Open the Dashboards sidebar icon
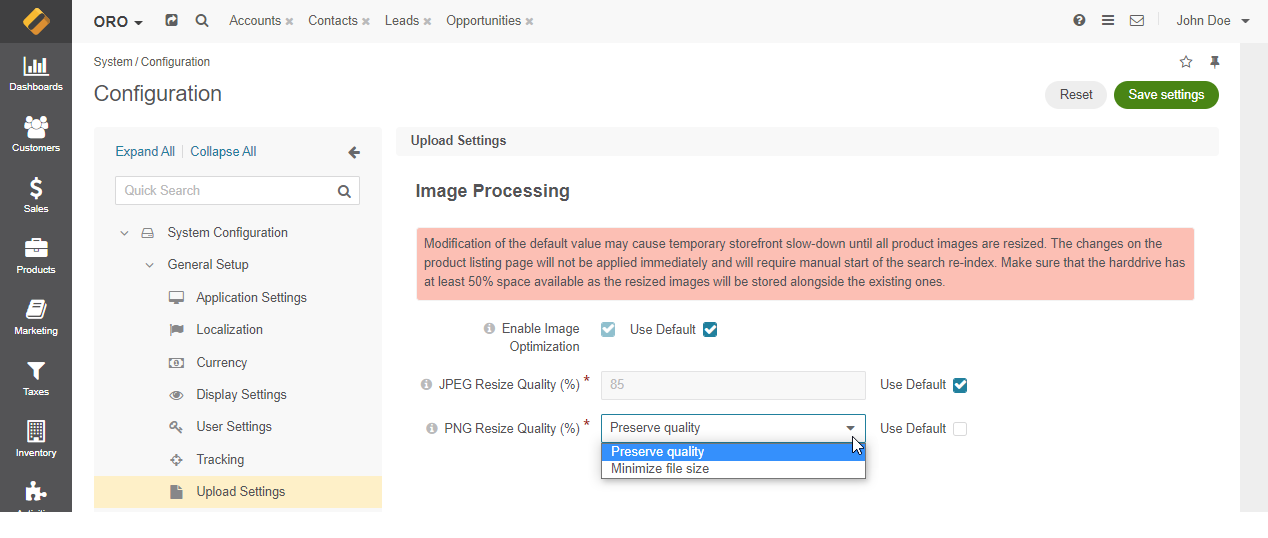Viewport: 1268px width, 538px height. pyautogui.click(x=36, y=74)
